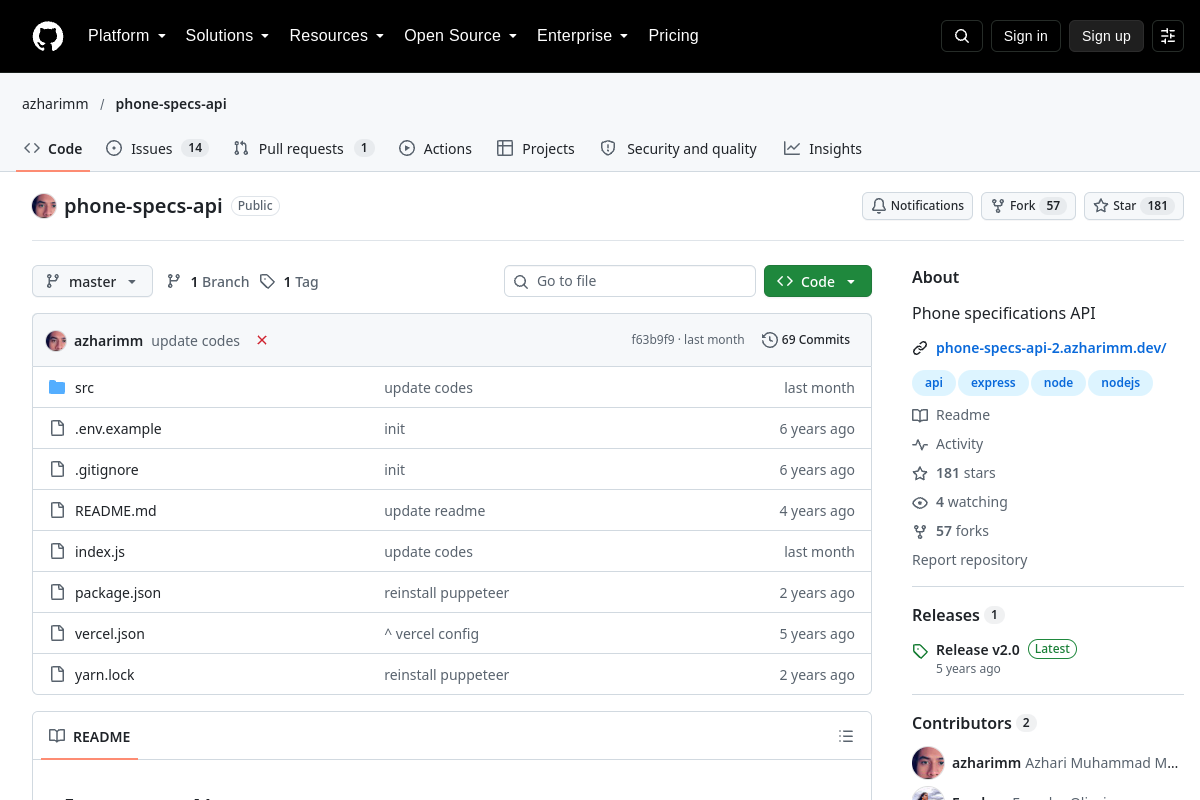Open appearance settings sliders icon
The image size is (1200, 800).
(1168, 36)
